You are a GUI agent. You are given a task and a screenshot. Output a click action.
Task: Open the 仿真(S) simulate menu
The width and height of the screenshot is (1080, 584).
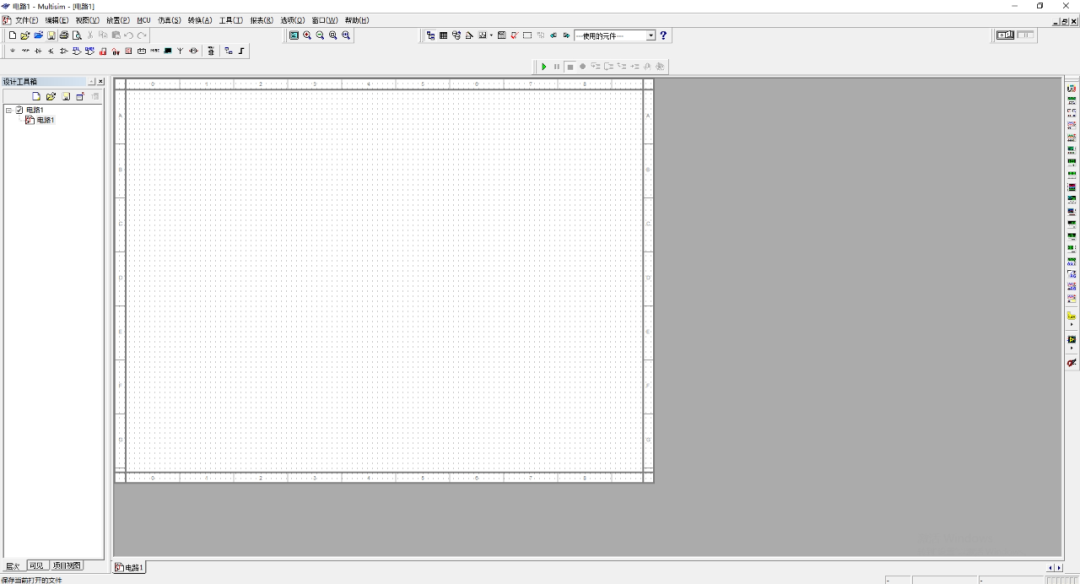coord(166,20)
